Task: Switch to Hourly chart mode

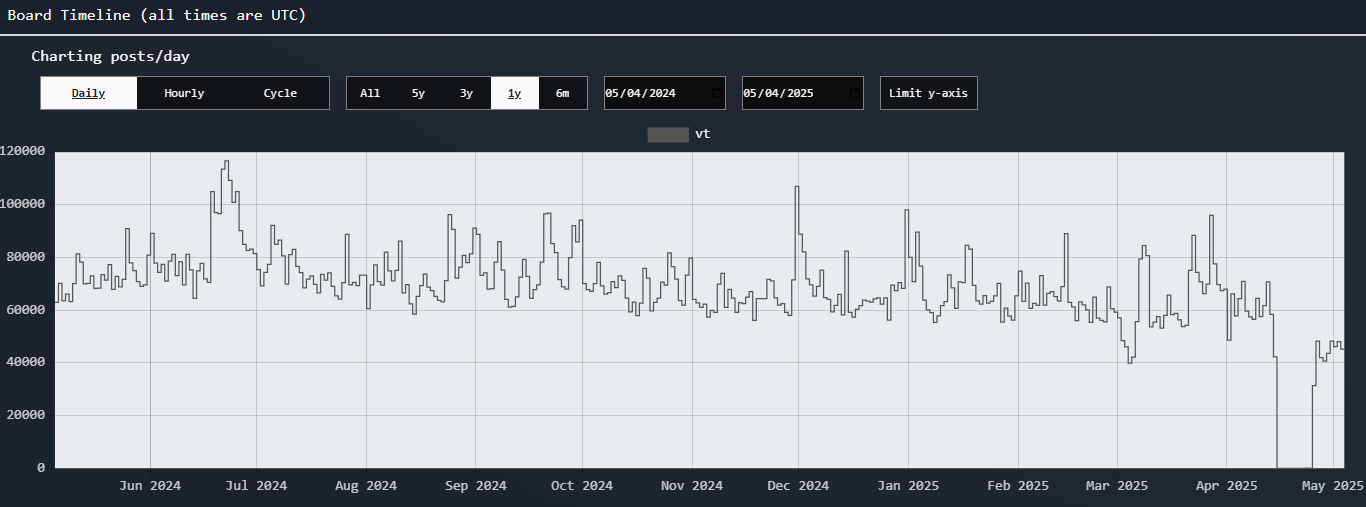Action: (x=184, y=93)
